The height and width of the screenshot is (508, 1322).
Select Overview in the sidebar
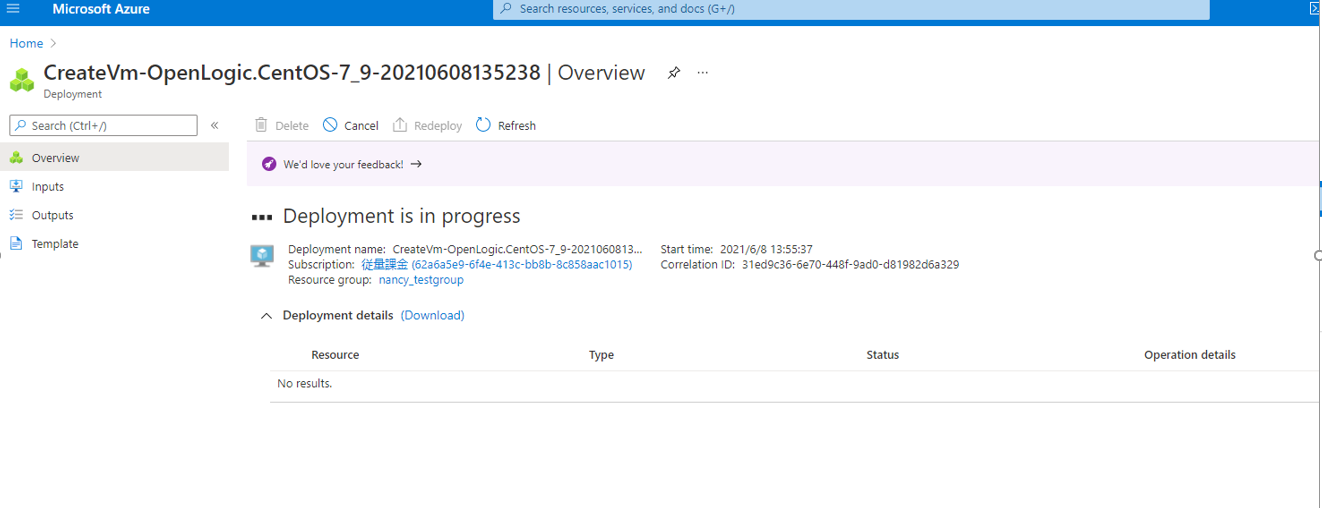(x=114, y=158)
